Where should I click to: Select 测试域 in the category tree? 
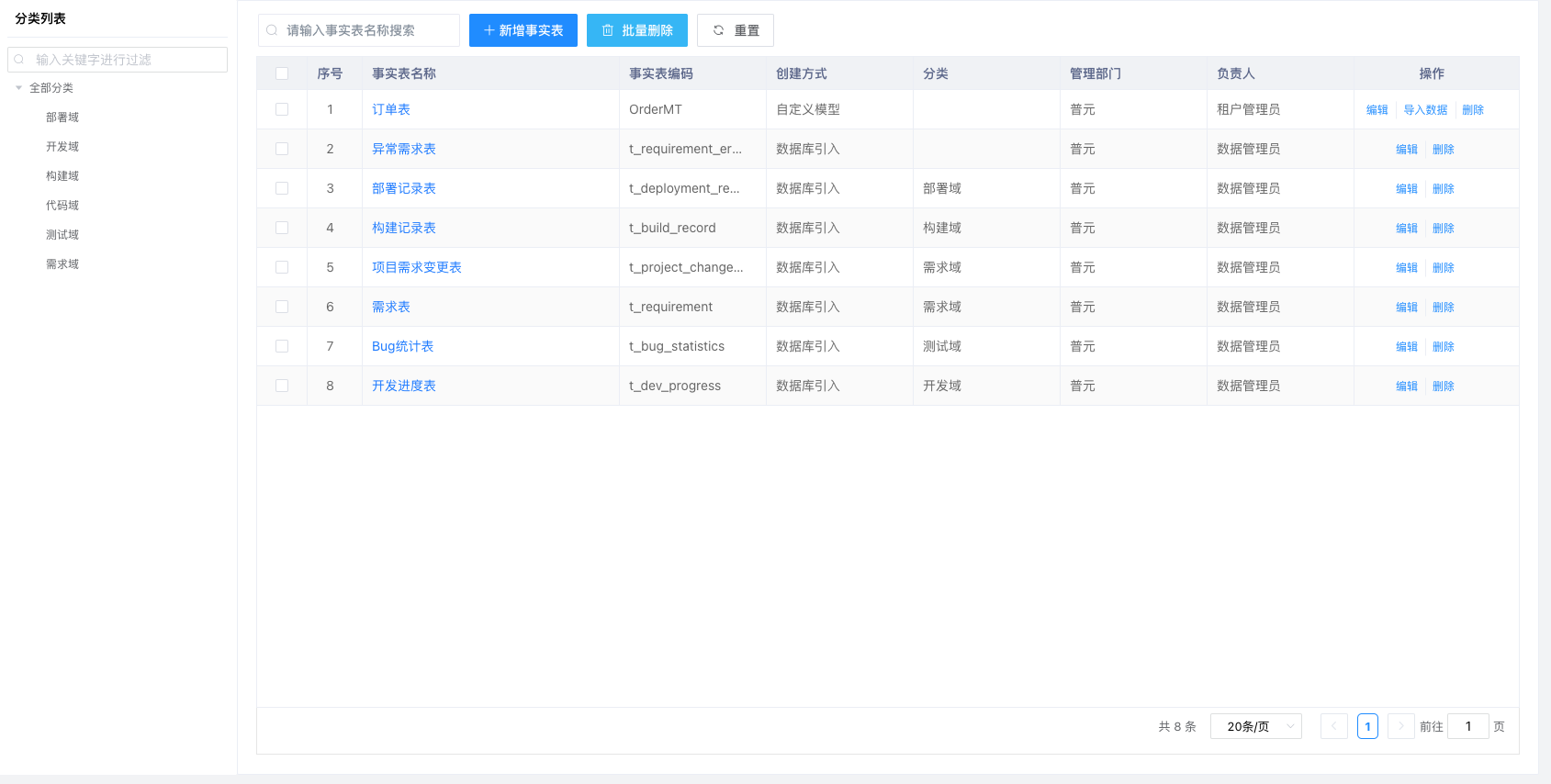tap(62, 235)
